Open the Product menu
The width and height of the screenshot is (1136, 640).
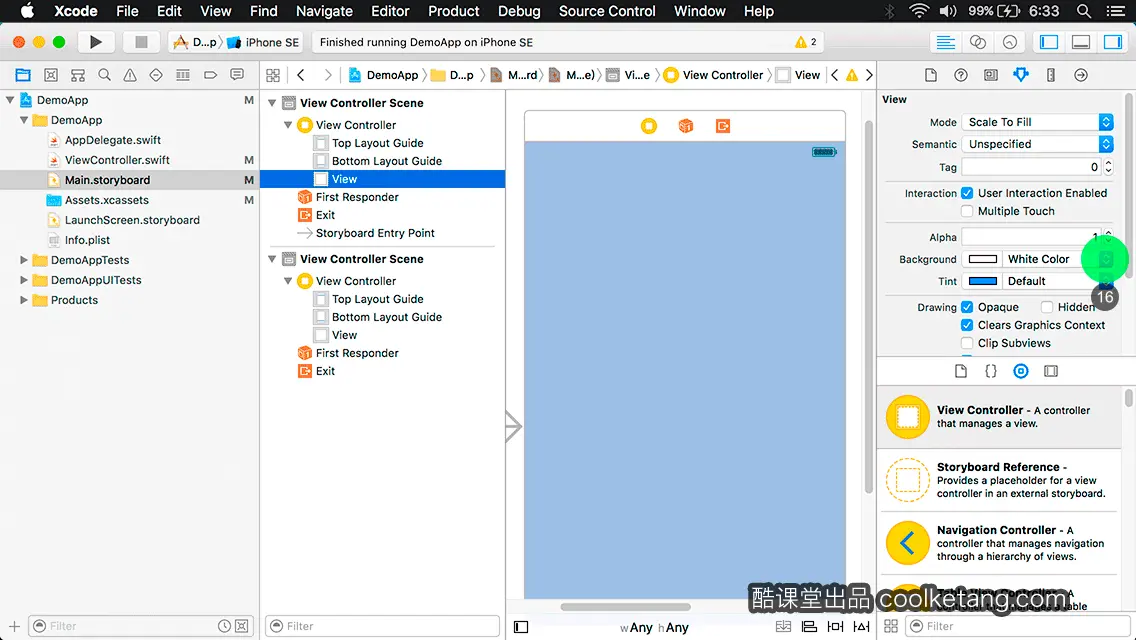coord(454,11)
